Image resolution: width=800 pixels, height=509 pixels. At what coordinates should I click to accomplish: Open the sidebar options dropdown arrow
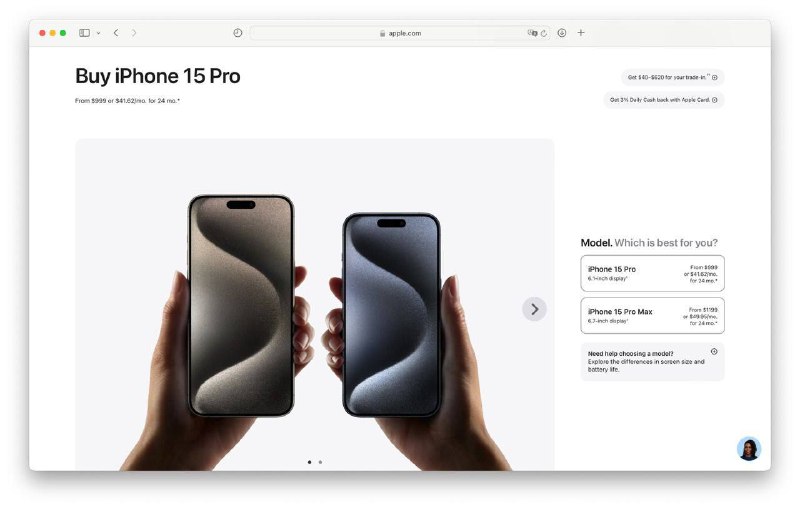[98, 33]
